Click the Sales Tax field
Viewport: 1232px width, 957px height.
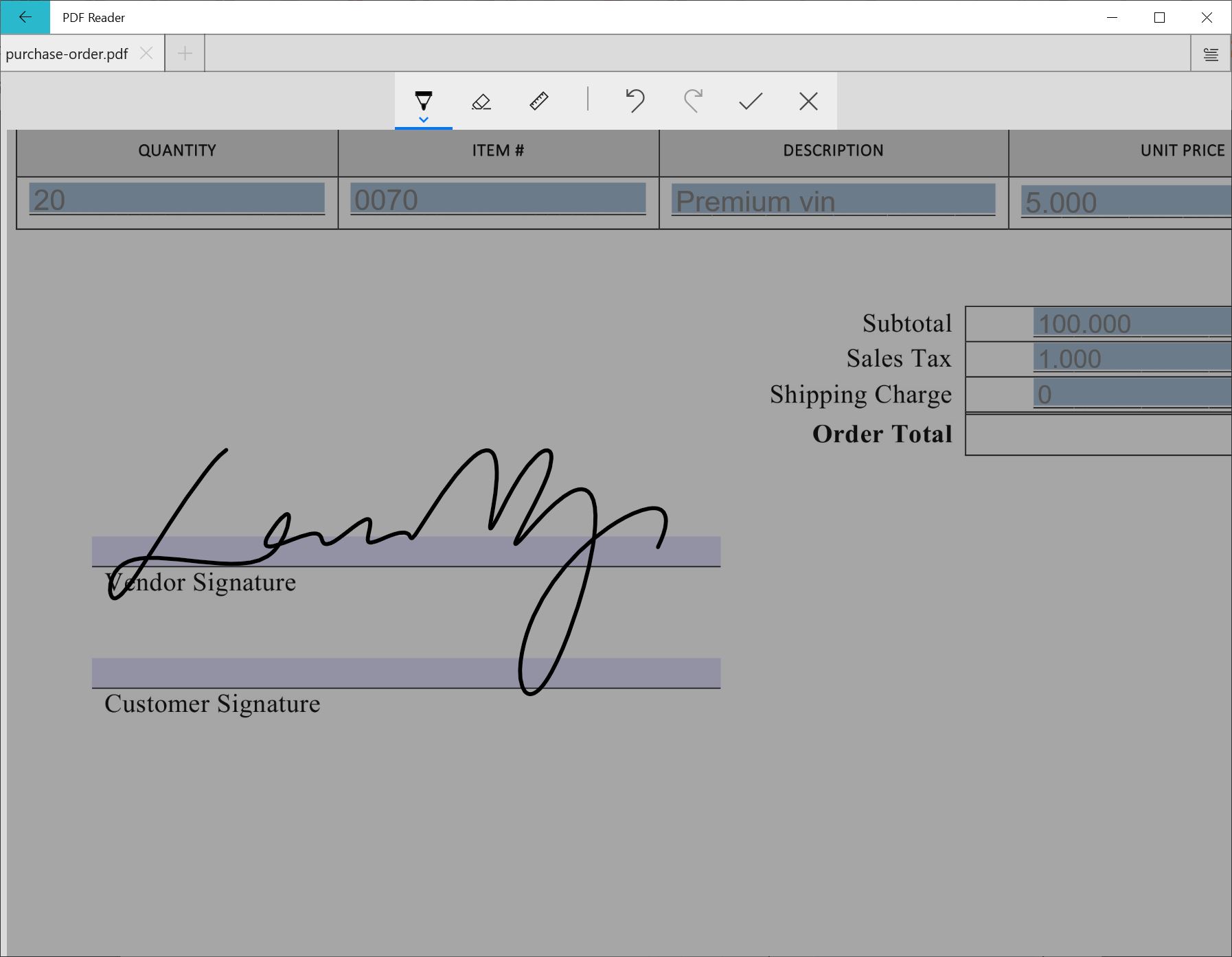point(1131,358)
